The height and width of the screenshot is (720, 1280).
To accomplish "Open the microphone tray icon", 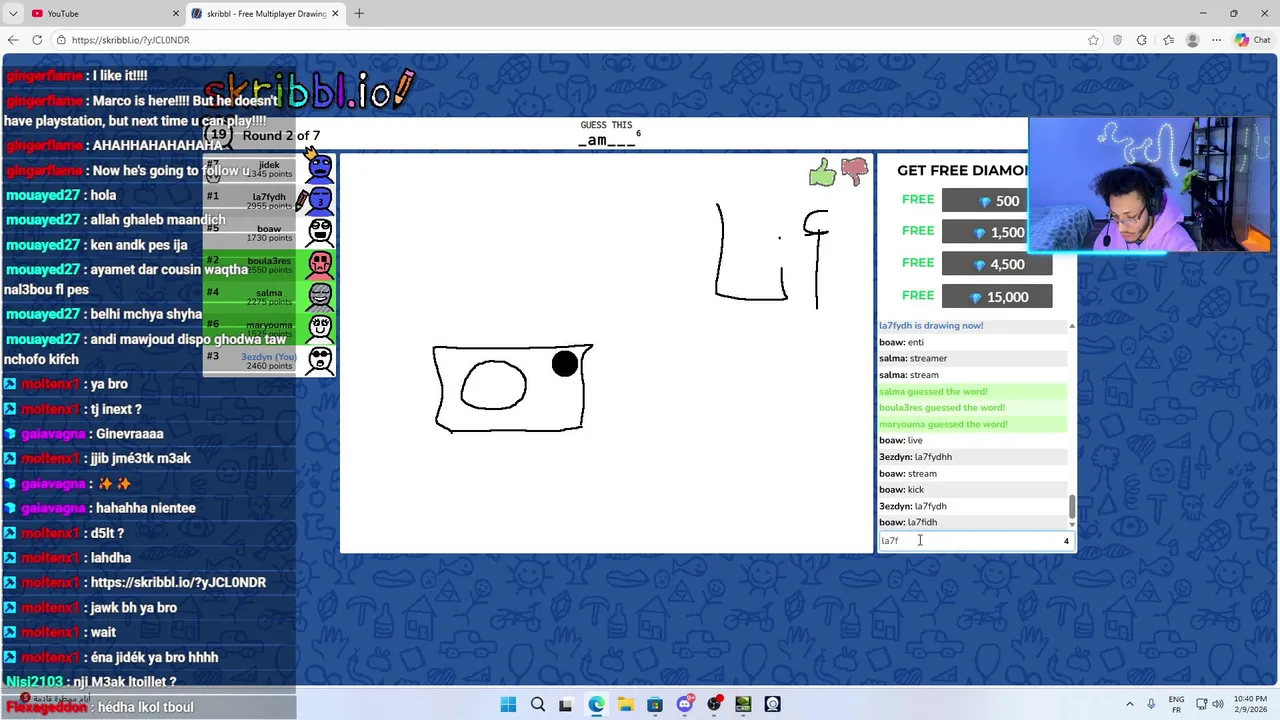I will [x=1151, y=704].
